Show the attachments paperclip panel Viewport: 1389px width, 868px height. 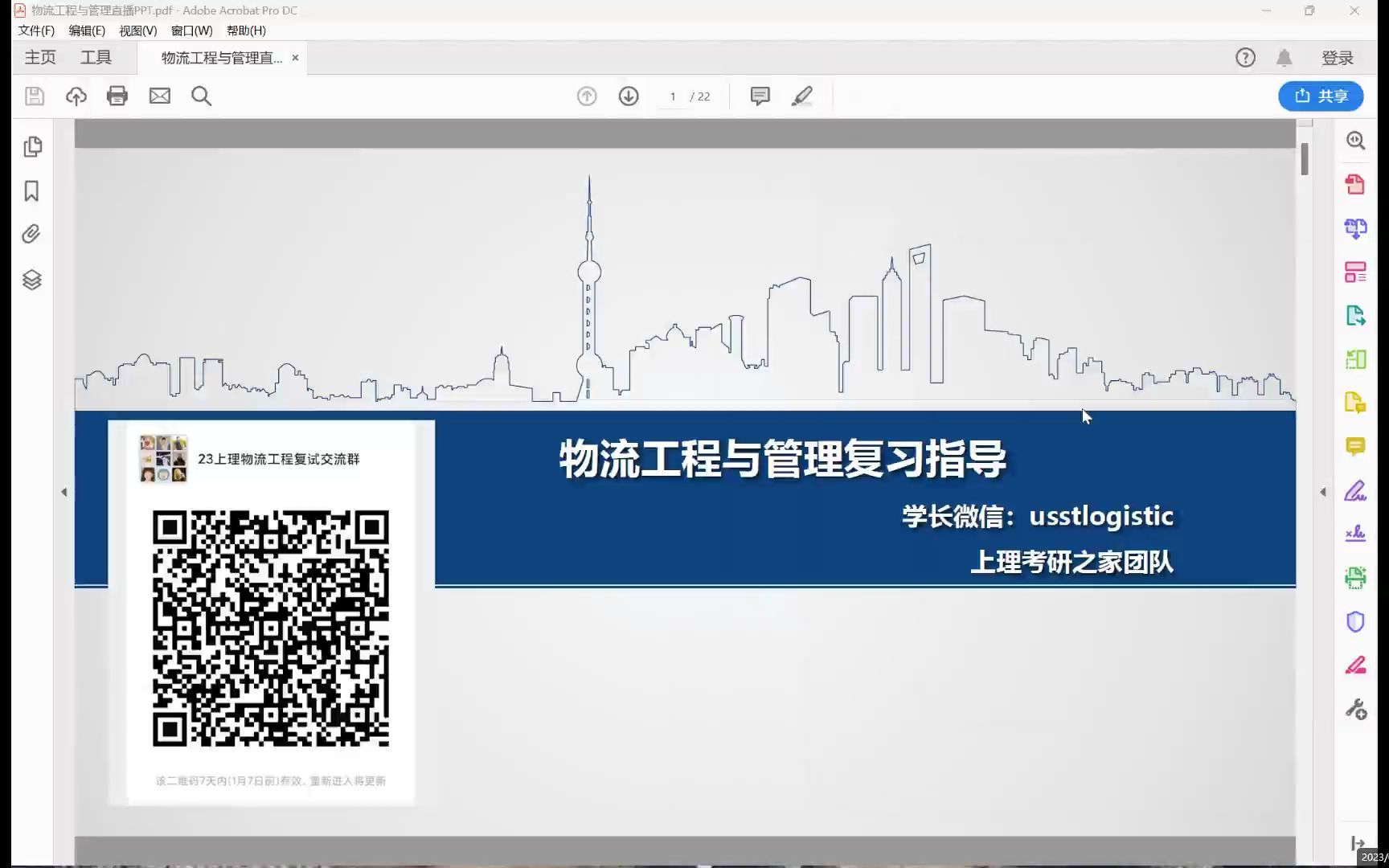click(31, 235)
